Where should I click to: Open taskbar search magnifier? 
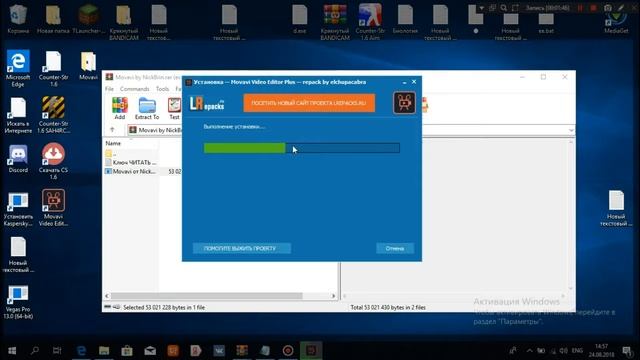click(35, 350)
